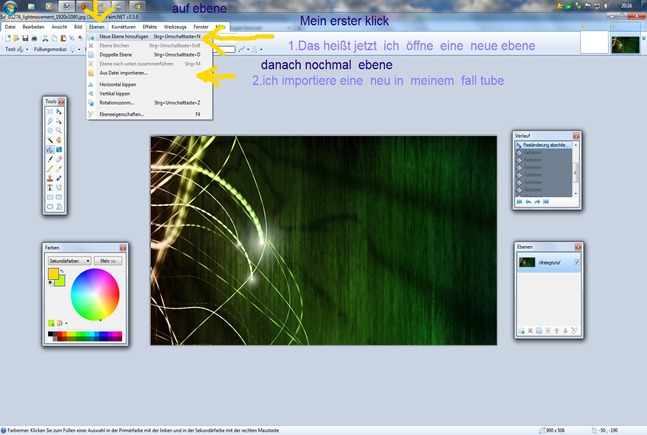Select the Recolor tool

coord(59,178)
